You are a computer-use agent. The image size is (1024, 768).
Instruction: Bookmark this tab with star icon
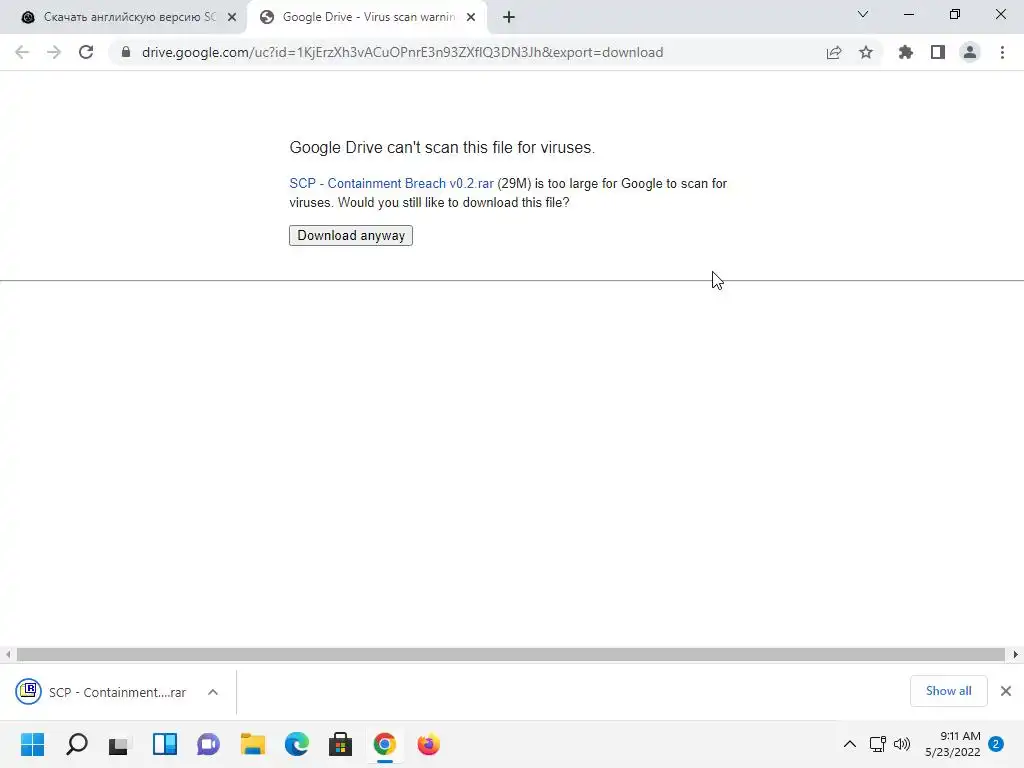[866, 52]
